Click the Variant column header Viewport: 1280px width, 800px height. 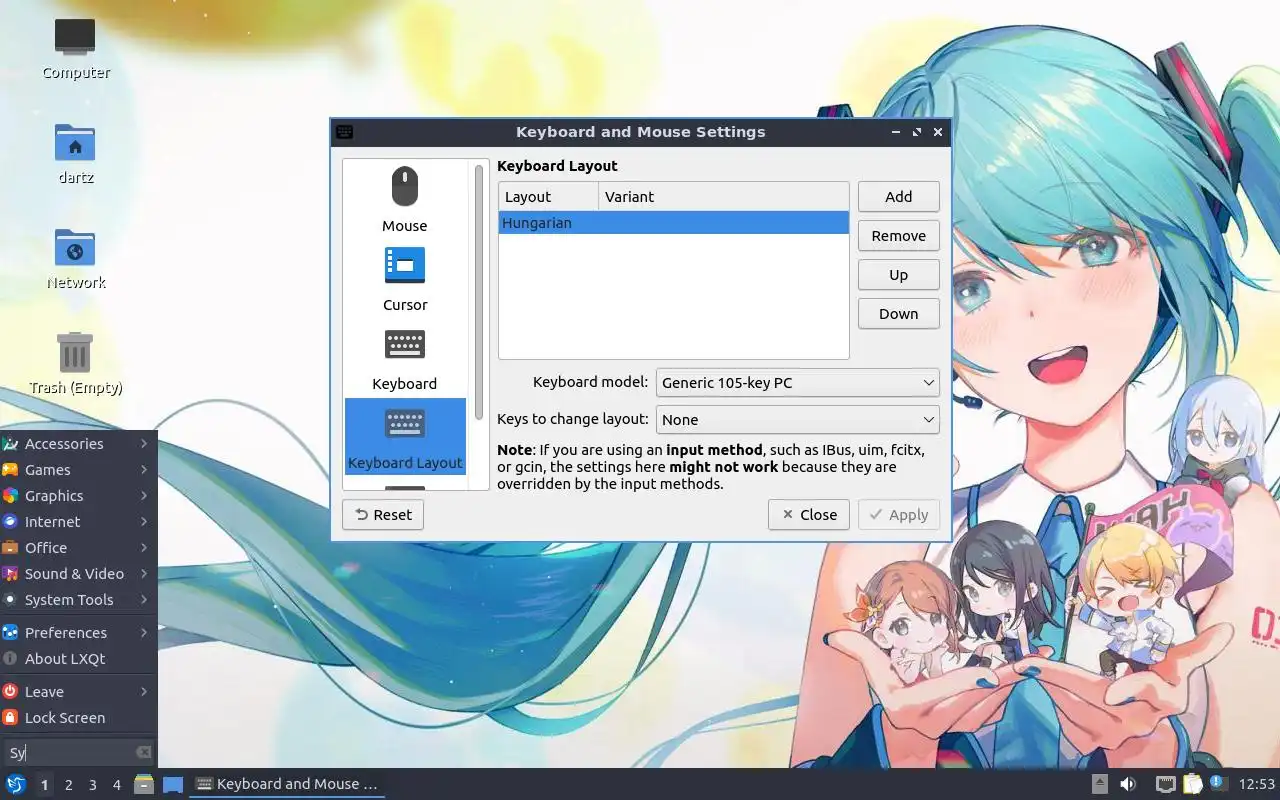click(x=723, y=196)
